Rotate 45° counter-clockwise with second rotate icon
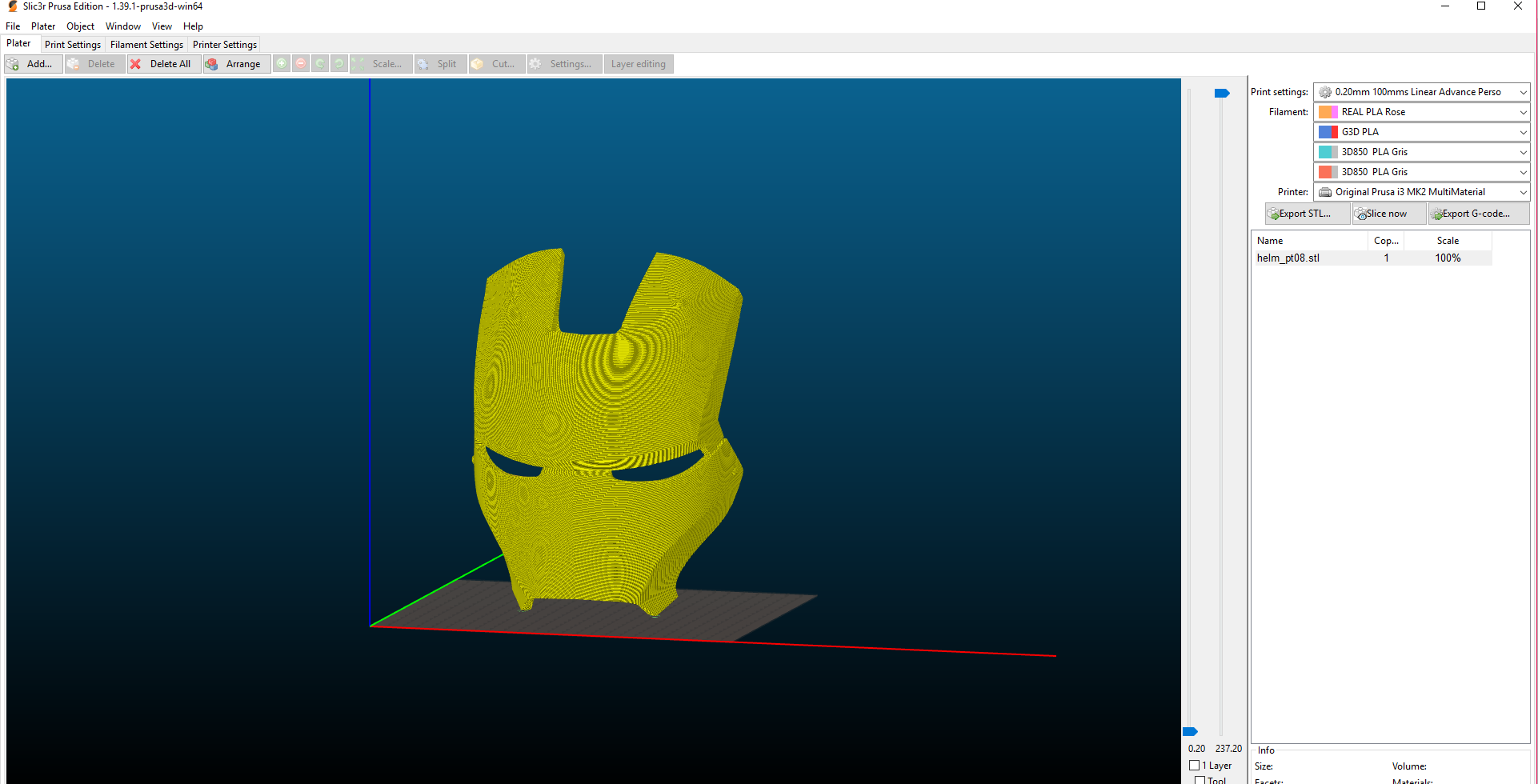Image resolution: width=1538 pixels, height=784 pixels. pos(339,64)
